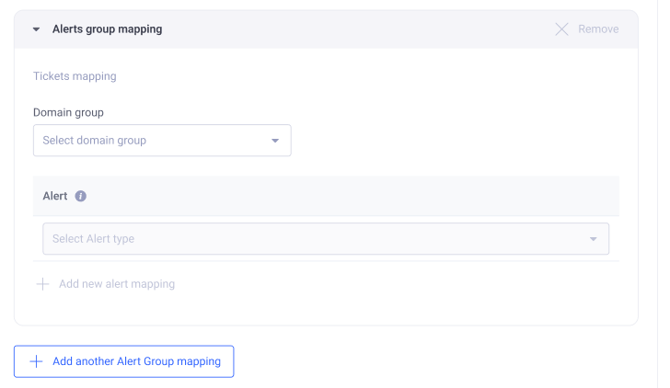Viewport: 670px width, 388px height.
Task: Click the domain group dropdown arrow
Action: [275, 141]
